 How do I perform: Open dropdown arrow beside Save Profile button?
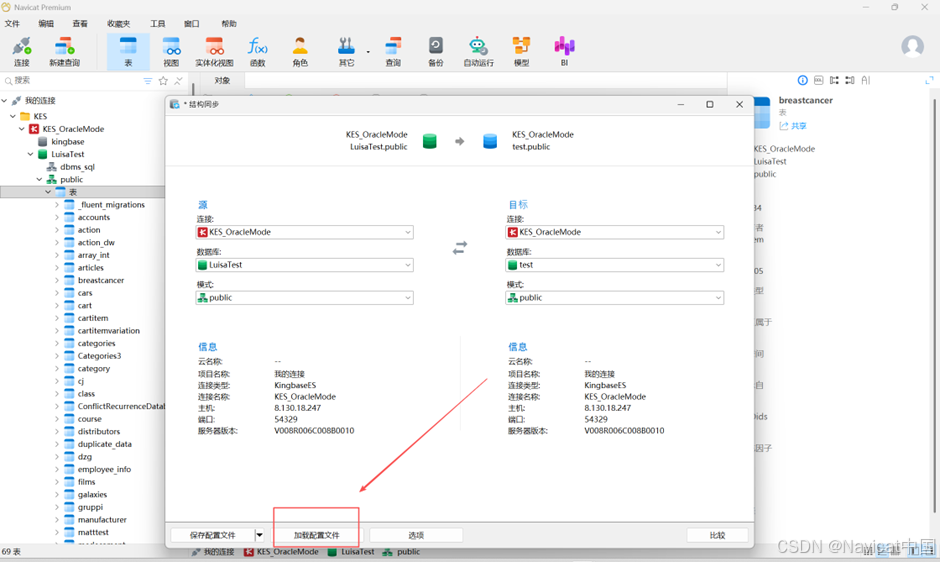260,535
